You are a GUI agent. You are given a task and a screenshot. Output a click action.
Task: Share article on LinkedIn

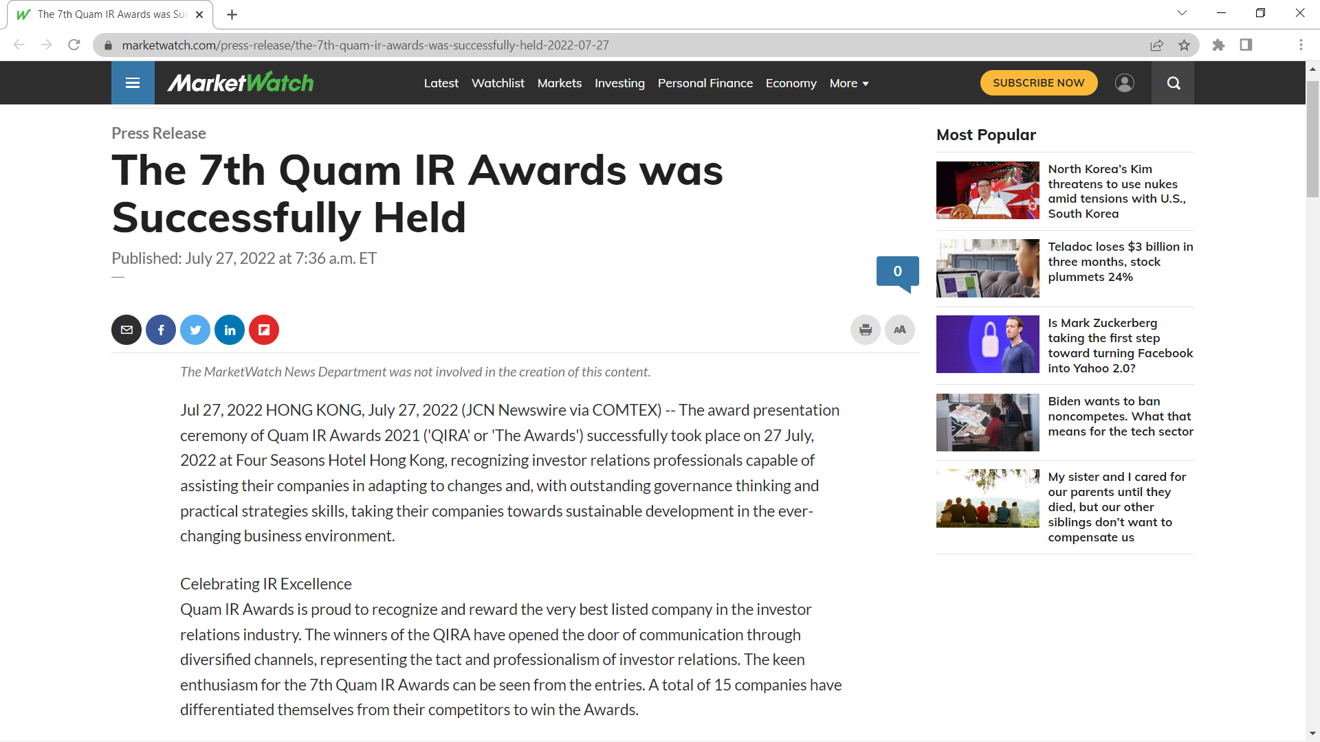pyautogui.click(x=229, y=330)
